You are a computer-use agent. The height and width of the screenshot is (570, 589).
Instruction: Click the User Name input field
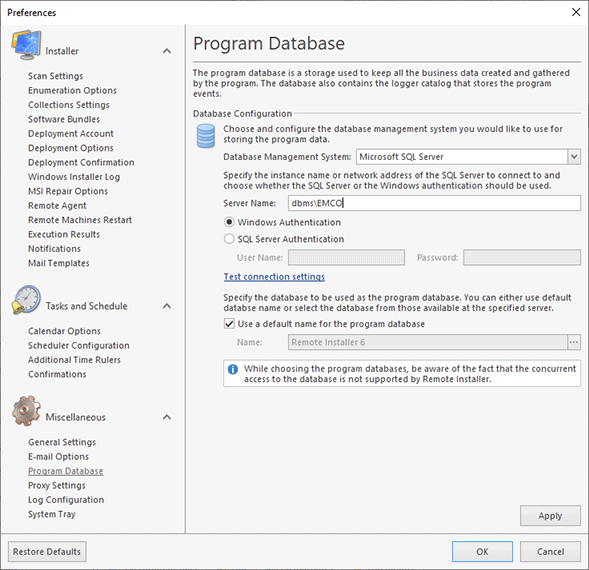[x=346, y=258]
